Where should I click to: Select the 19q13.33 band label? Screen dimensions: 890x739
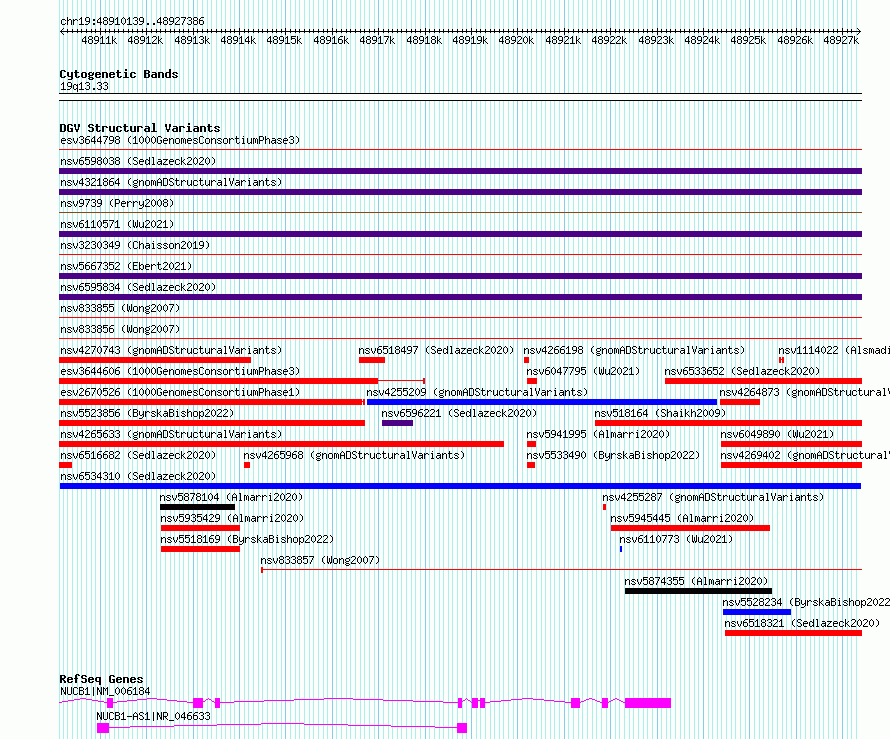(84, 86)
